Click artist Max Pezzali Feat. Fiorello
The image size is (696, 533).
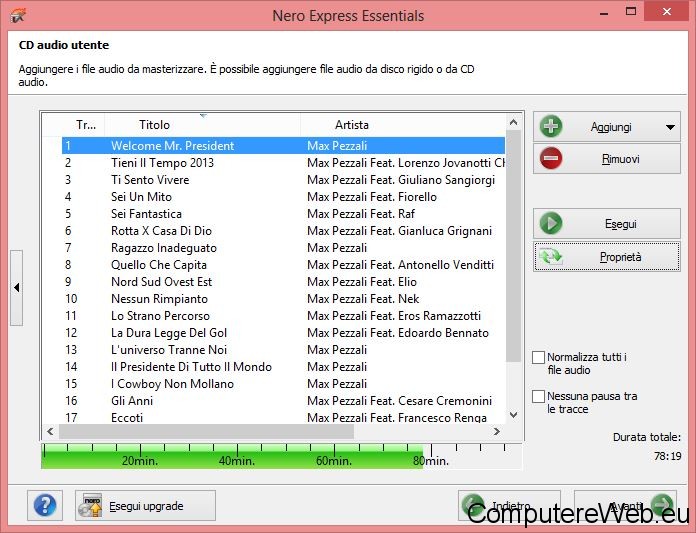pyautogui.click(x=372, y=197)
